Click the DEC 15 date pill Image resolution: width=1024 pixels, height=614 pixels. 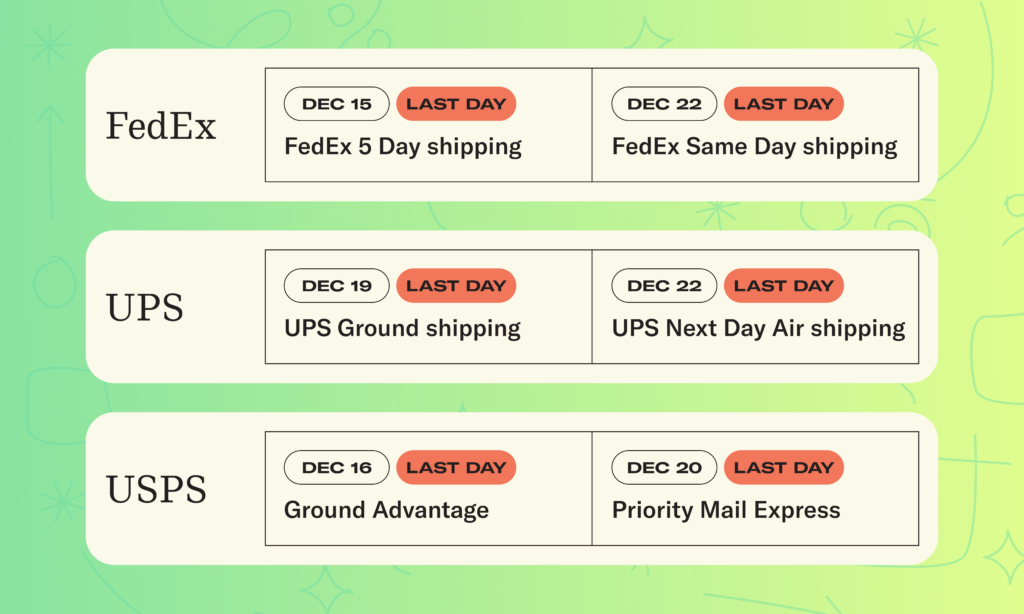click(336, 104)
